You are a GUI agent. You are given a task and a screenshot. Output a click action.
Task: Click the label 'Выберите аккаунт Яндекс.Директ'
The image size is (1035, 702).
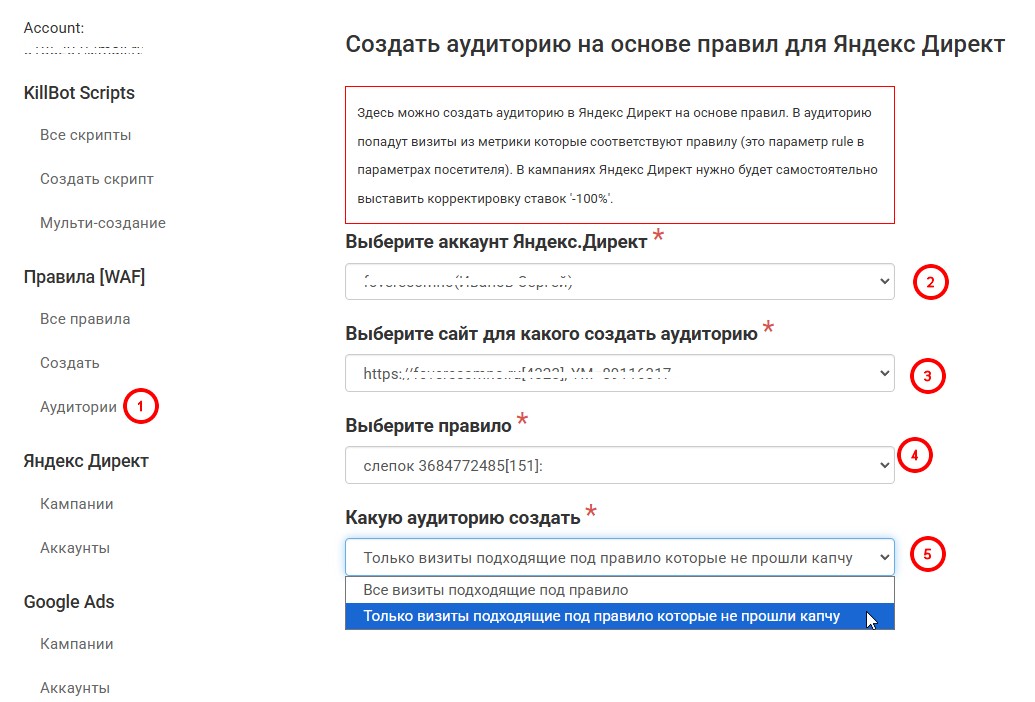(x=496, y=242)
